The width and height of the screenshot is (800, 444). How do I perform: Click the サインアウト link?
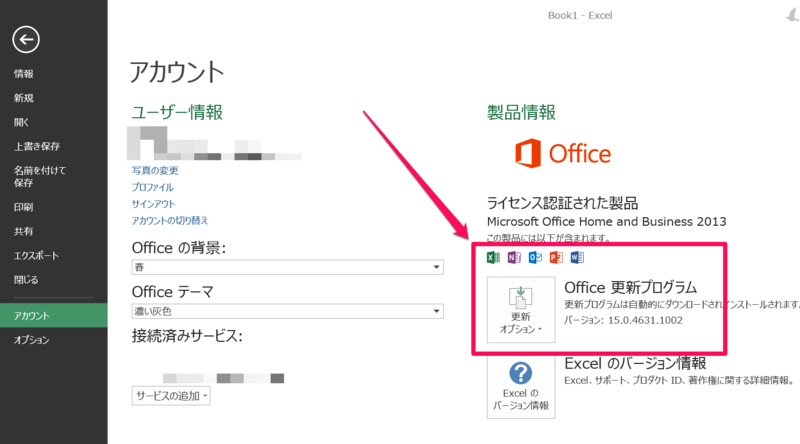(154, 204)
